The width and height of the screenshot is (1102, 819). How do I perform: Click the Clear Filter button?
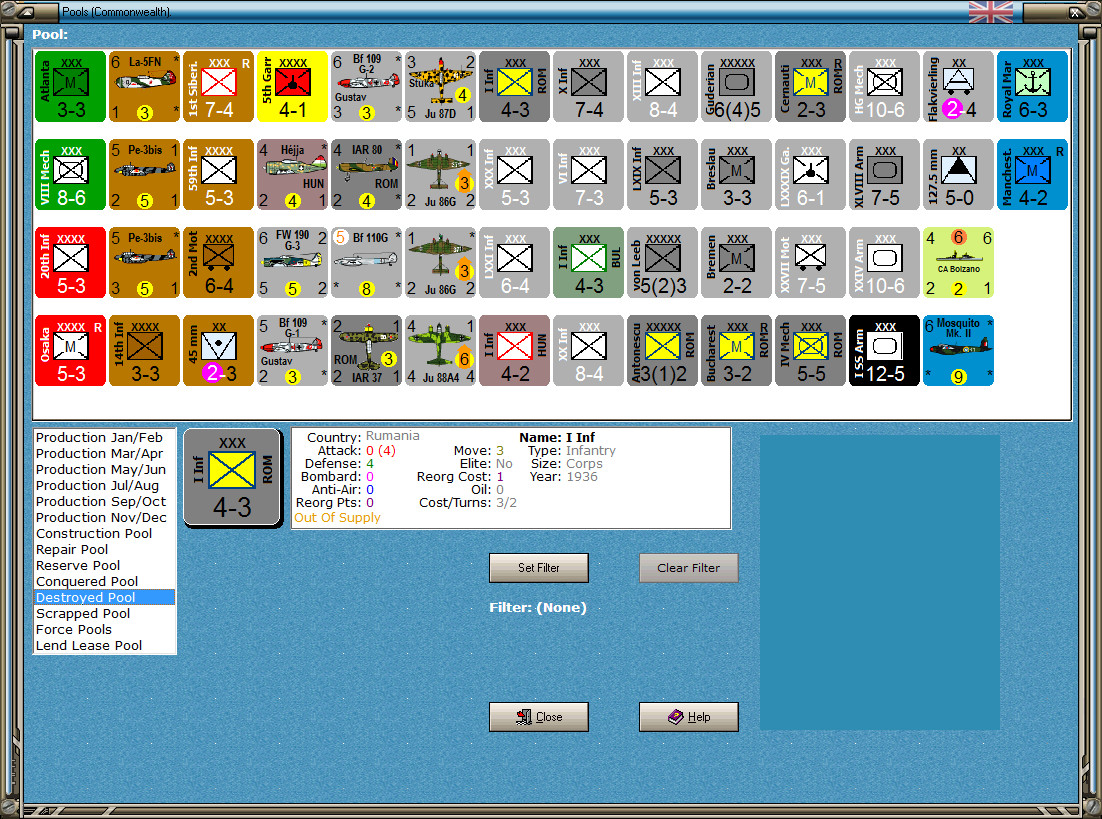point(689,568)
